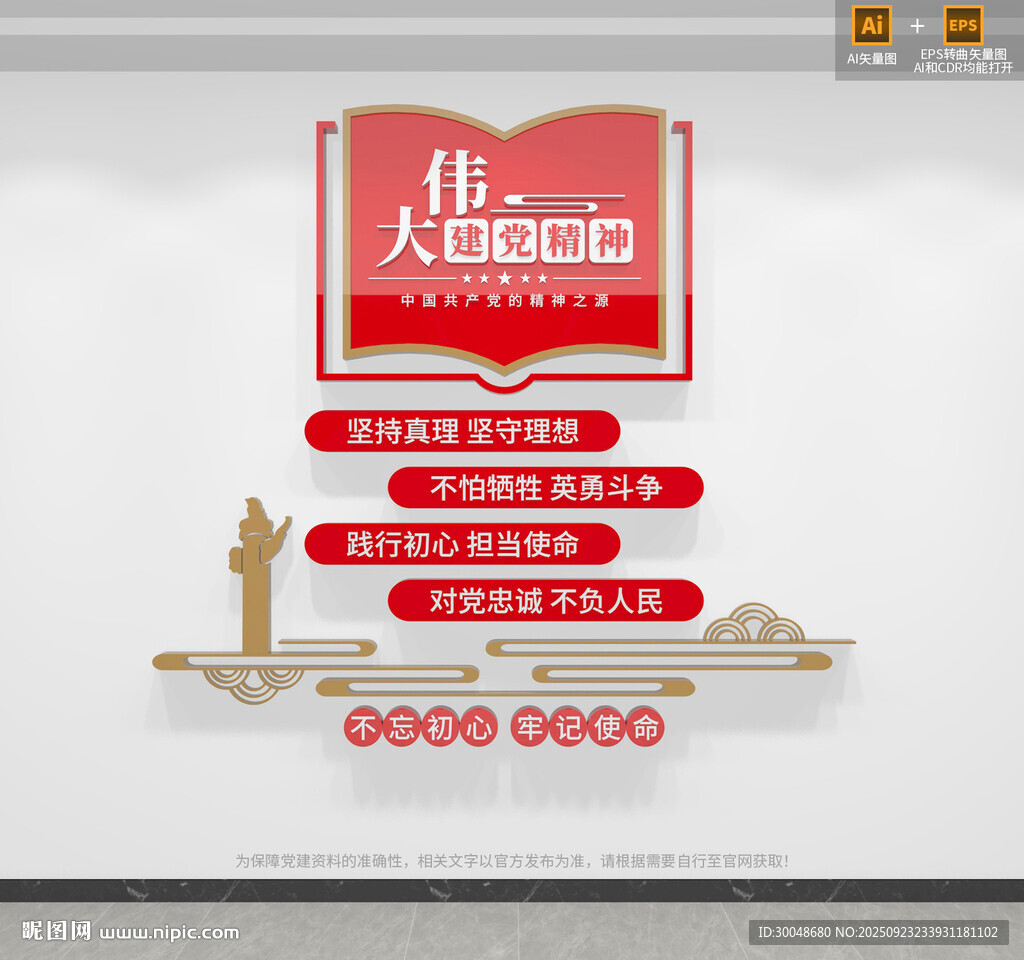Screen dimensions: 1024x960
Task: Click the round badge with character 命
Action: (645, 728)
